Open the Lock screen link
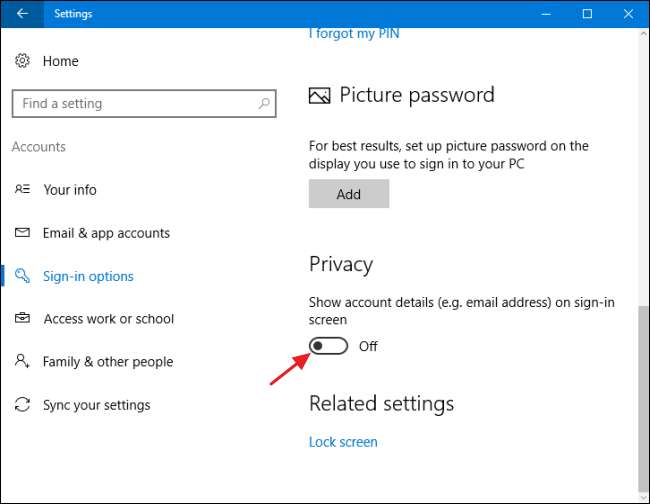This screenshot has width=650, height=504. pyautogui.click(x=343, y=441)
